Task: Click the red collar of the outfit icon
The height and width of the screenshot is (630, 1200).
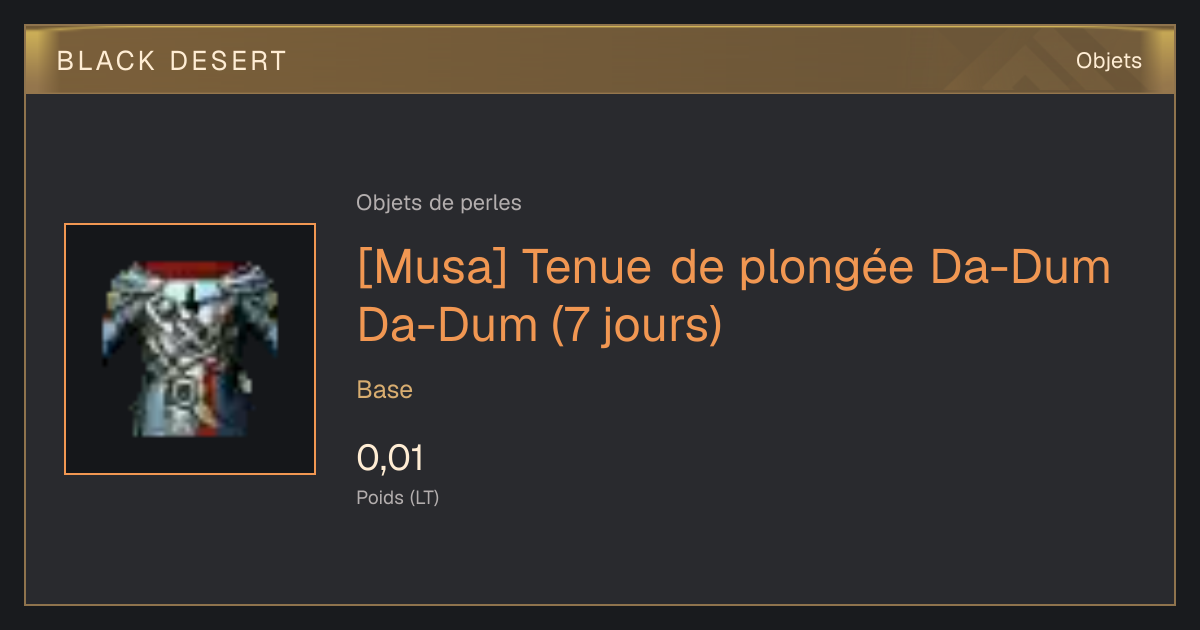Action: (189, 268)
